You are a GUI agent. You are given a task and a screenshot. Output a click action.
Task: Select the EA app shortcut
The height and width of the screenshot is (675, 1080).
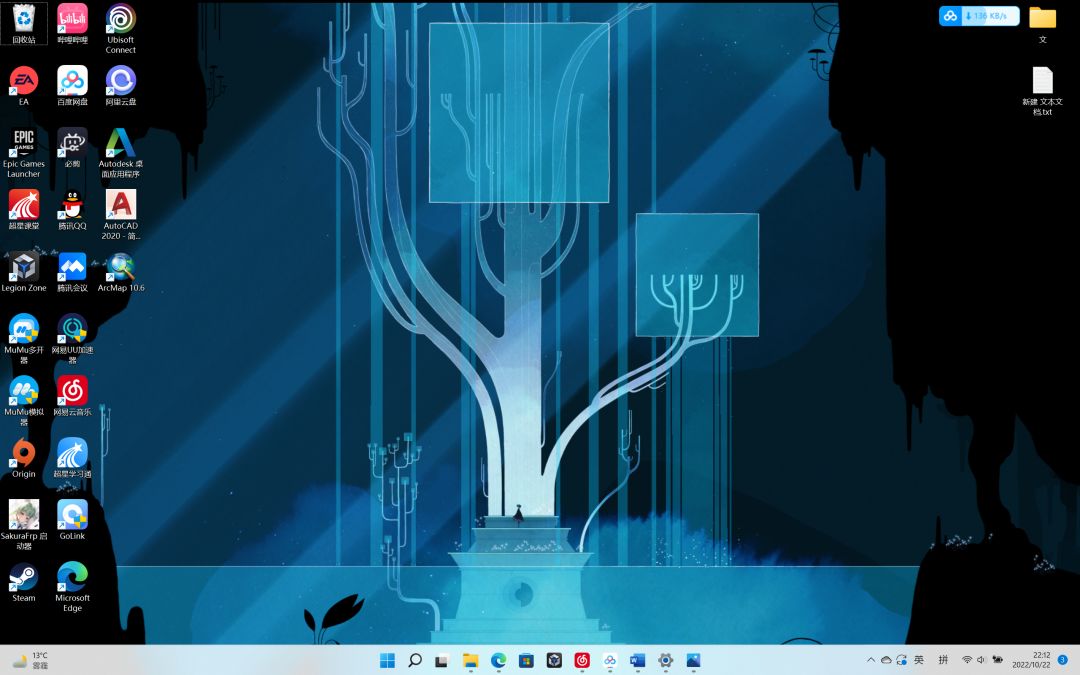[23, 85]
